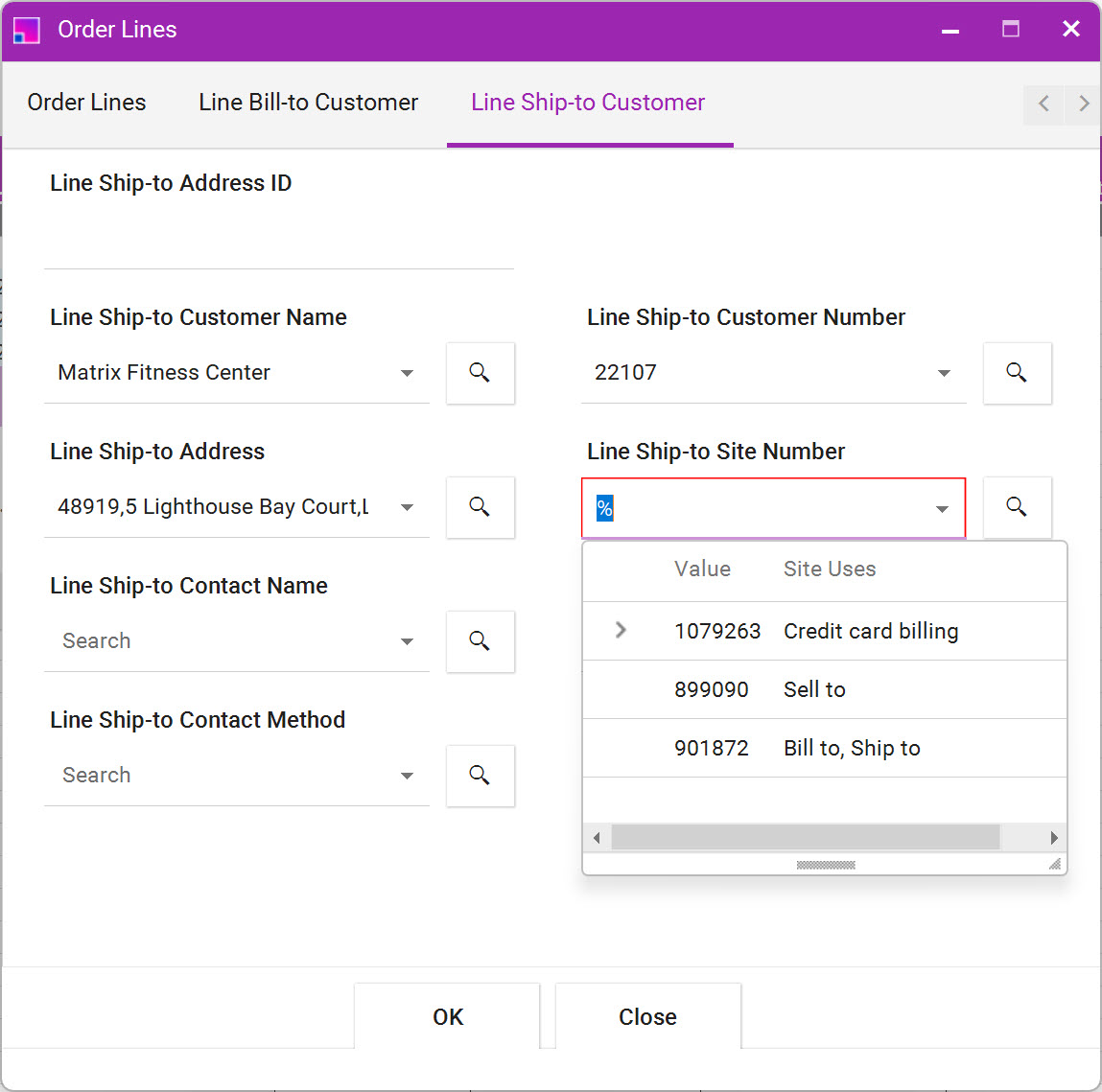Expand the Customer Number 22107 dropdown
This screenshot has width=1102, height=1092.
(x=944, y=373)
